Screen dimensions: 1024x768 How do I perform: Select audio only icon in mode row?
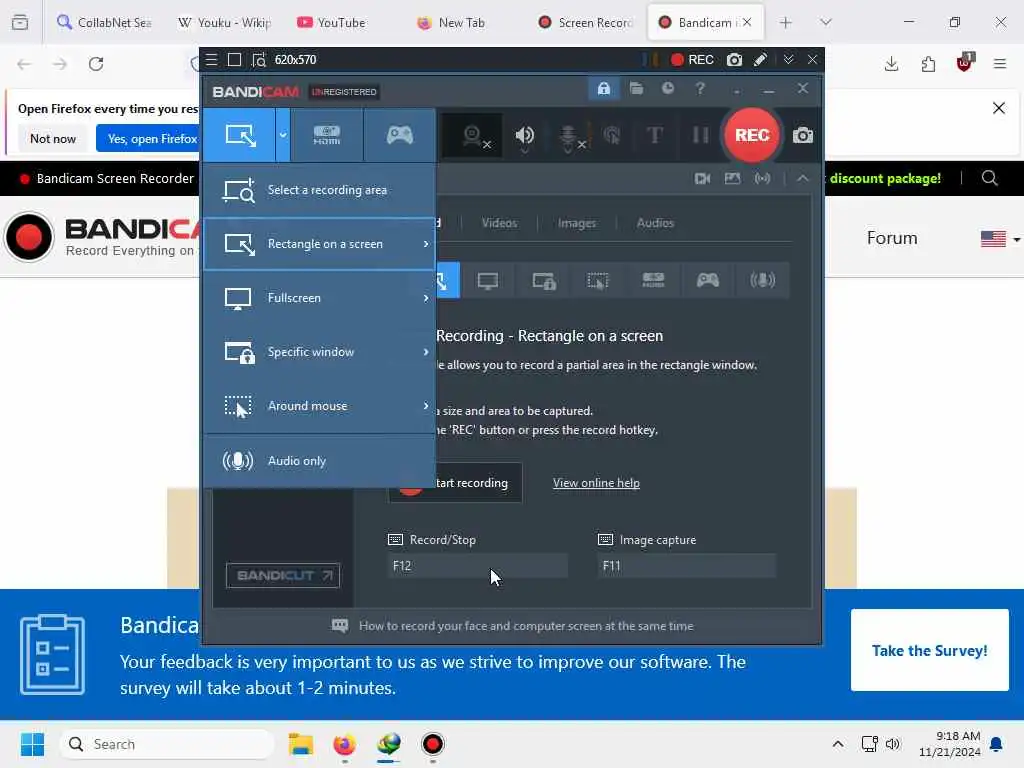[762, 281]
